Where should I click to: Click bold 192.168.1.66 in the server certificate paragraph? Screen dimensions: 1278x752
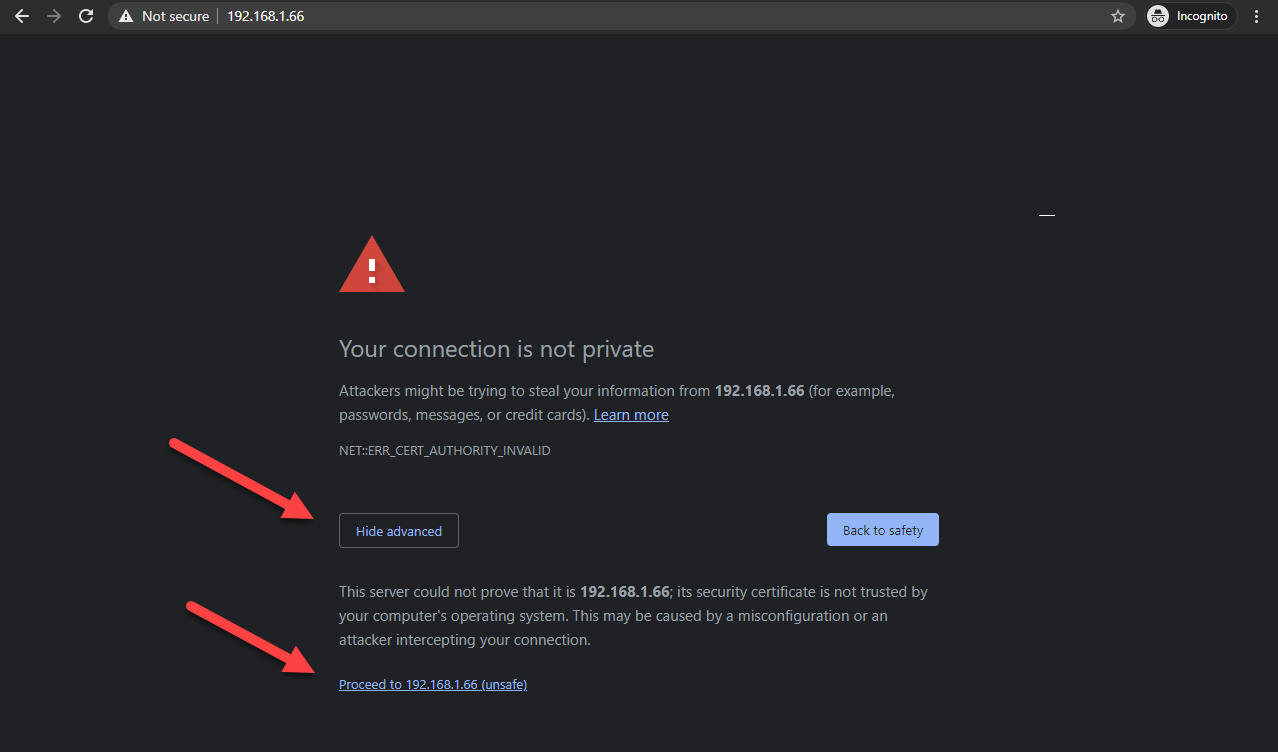[x=625, y=592]
